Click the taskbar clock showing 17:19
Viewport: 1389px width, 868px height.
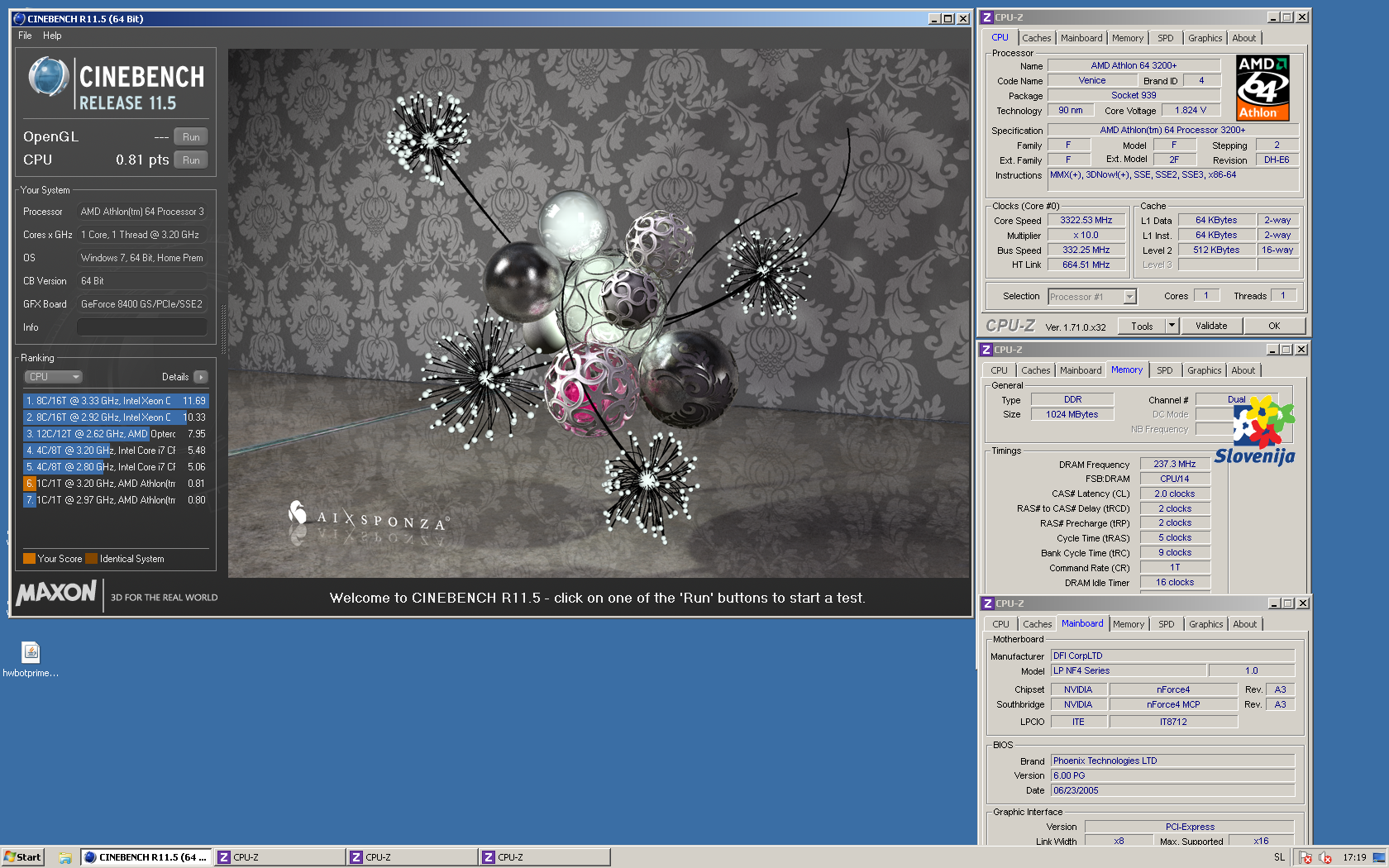click(x=1354, y=857)
